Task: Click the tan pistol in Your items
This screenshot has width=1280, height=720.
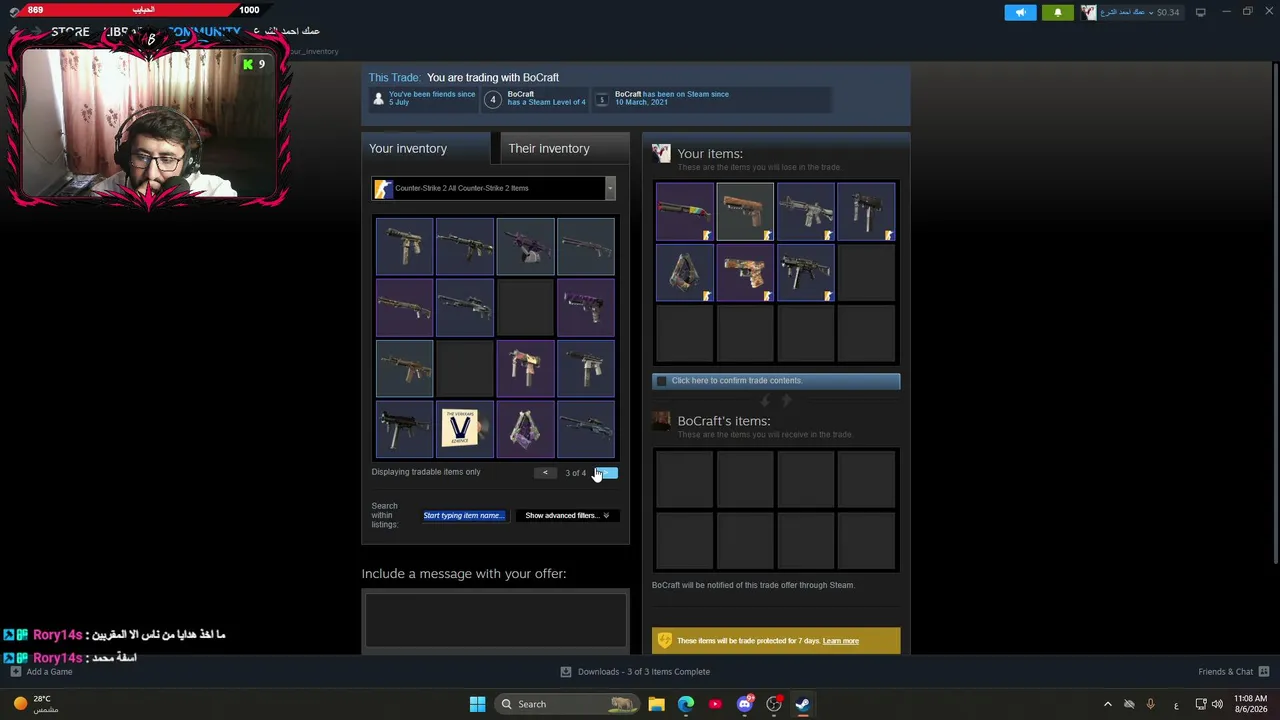Action: pyautogui.click(x=745, y=212)
